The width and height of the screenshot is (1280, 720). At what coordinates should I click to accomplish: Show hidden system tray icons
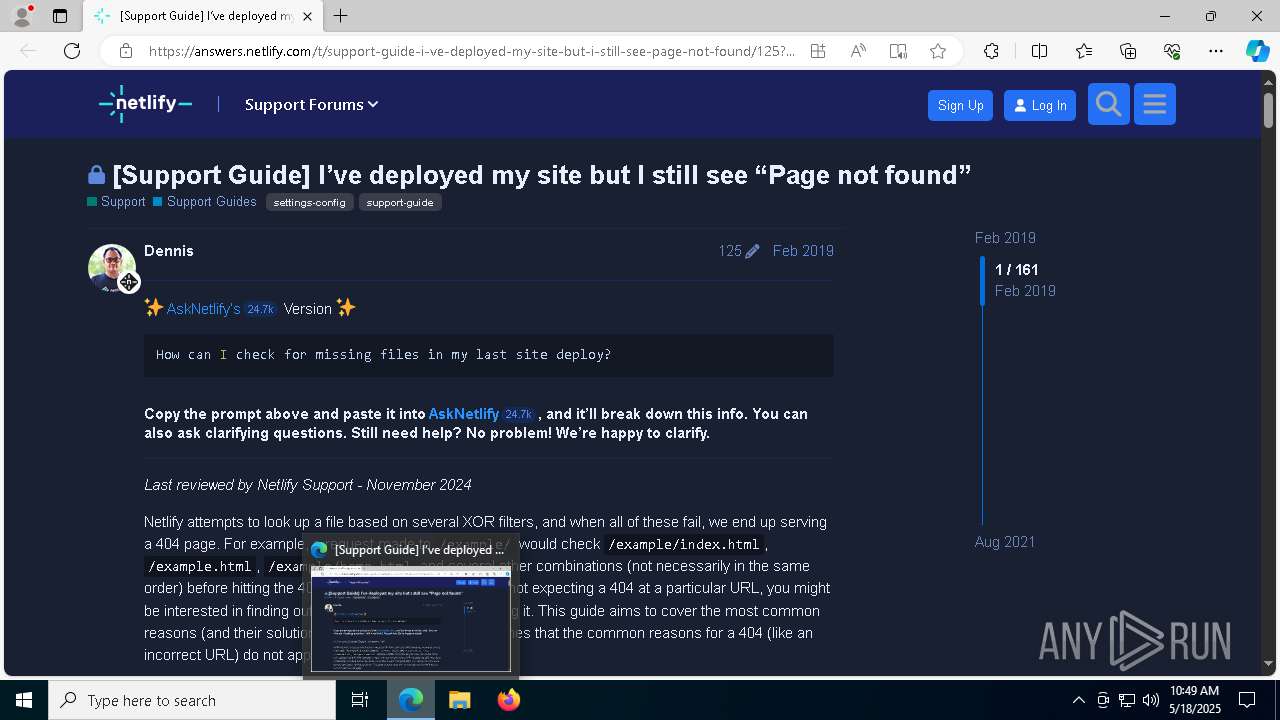(1078, 700)
